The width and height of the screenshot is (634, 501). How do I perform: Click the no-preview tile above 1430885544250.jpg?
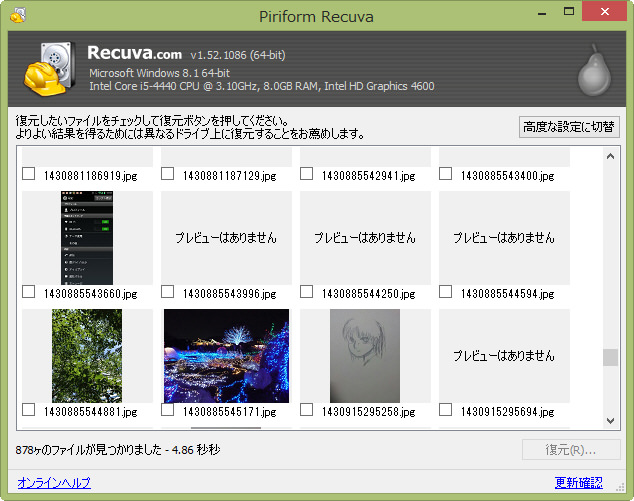pyautogui.click(x=366, y=238)
